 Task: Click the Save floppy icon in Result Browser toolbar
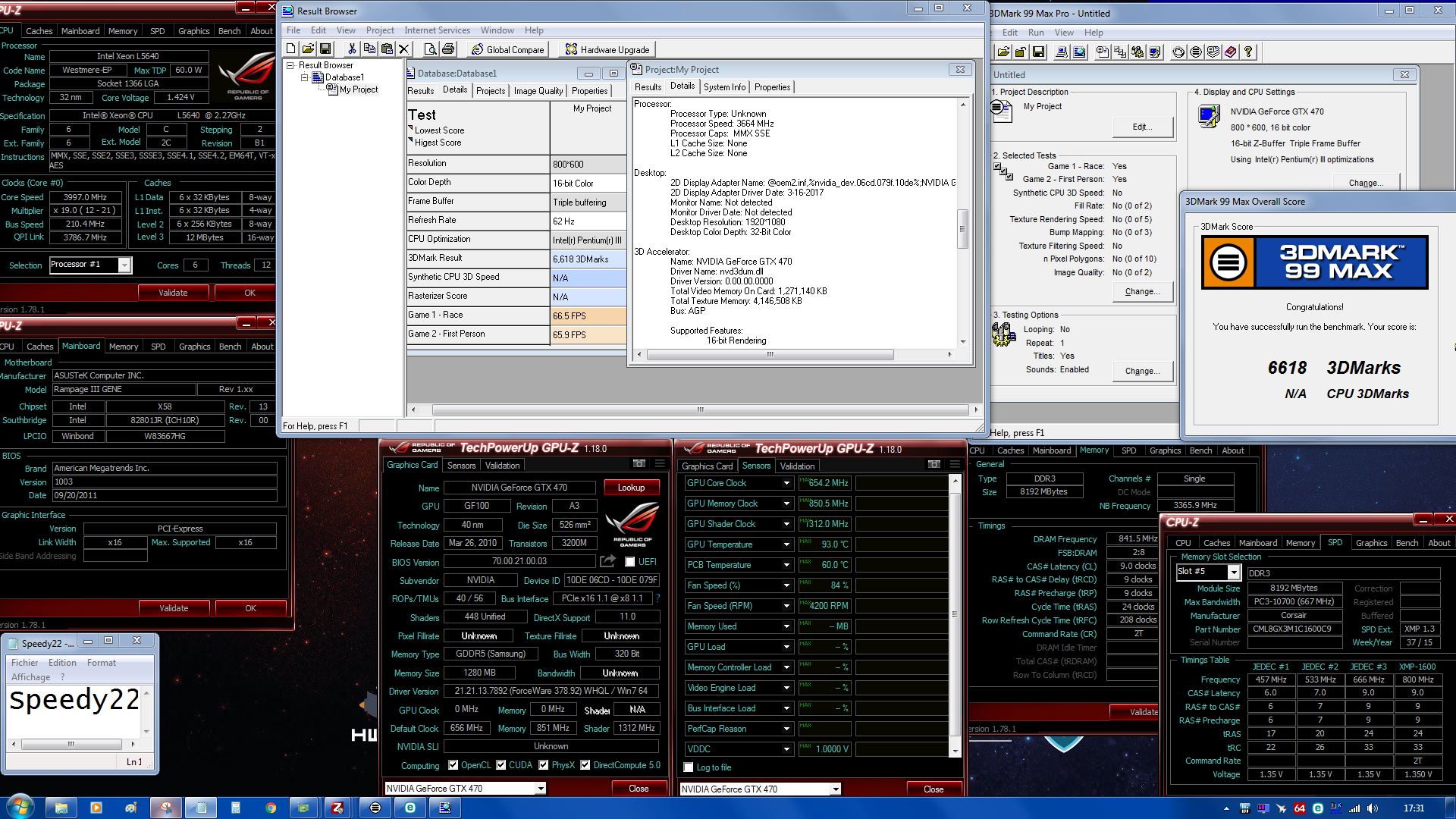coord(325,49)
